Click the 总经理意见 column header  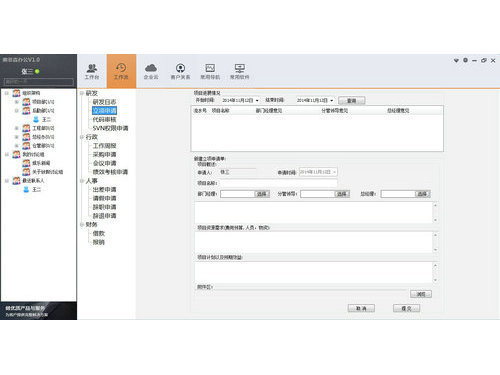pos(398,111)
